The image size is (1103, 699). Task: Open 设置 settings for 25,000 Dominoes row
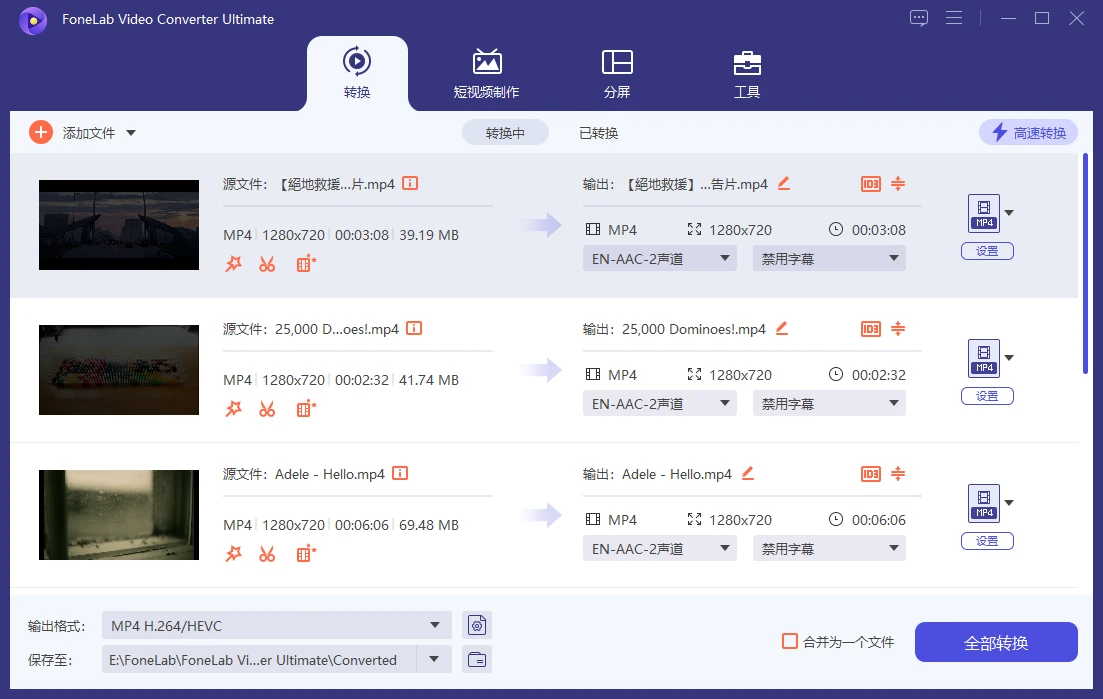tap(987, 395)
